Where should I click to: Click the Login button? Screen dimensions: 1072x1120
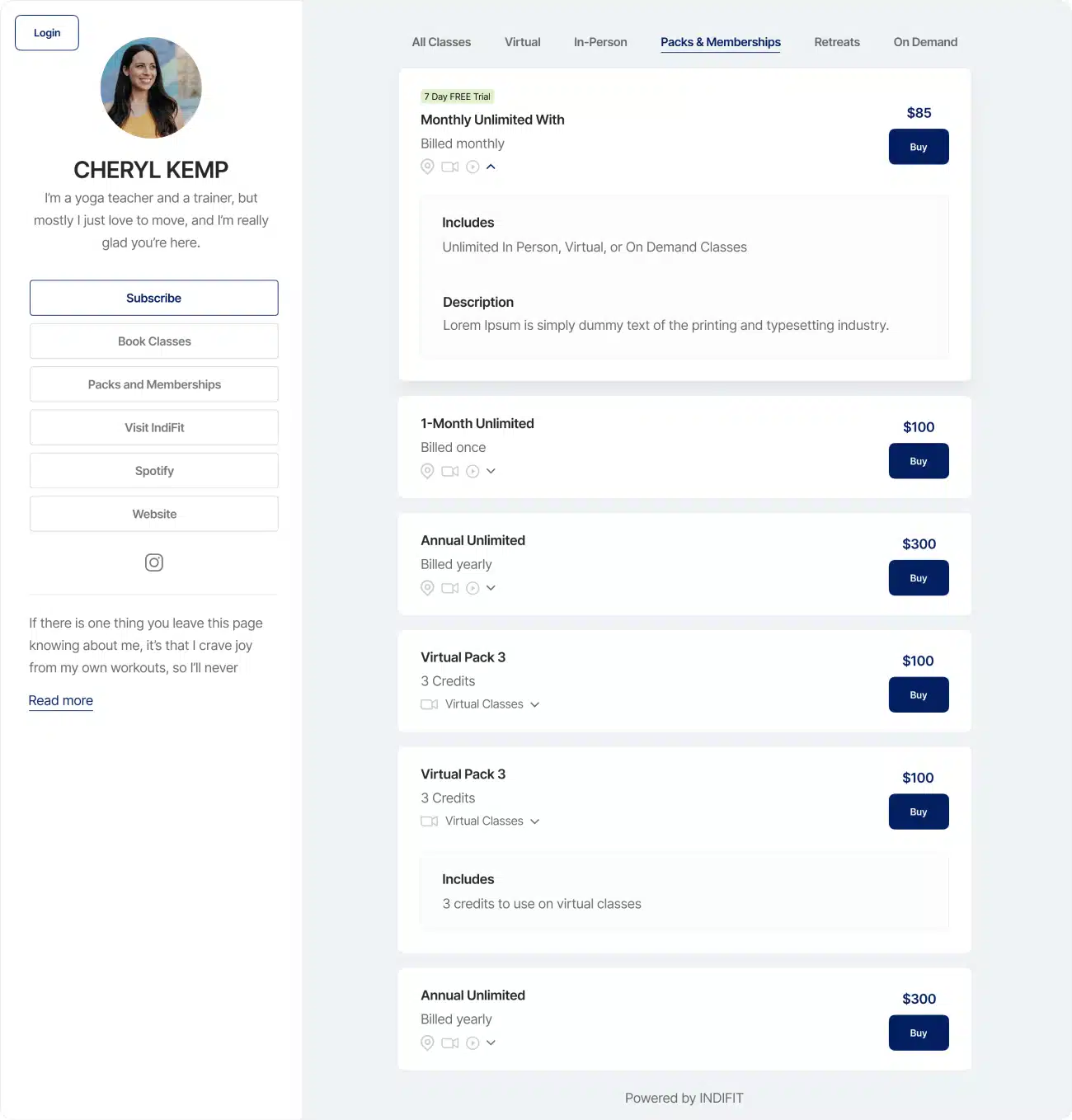pos(47,33)
